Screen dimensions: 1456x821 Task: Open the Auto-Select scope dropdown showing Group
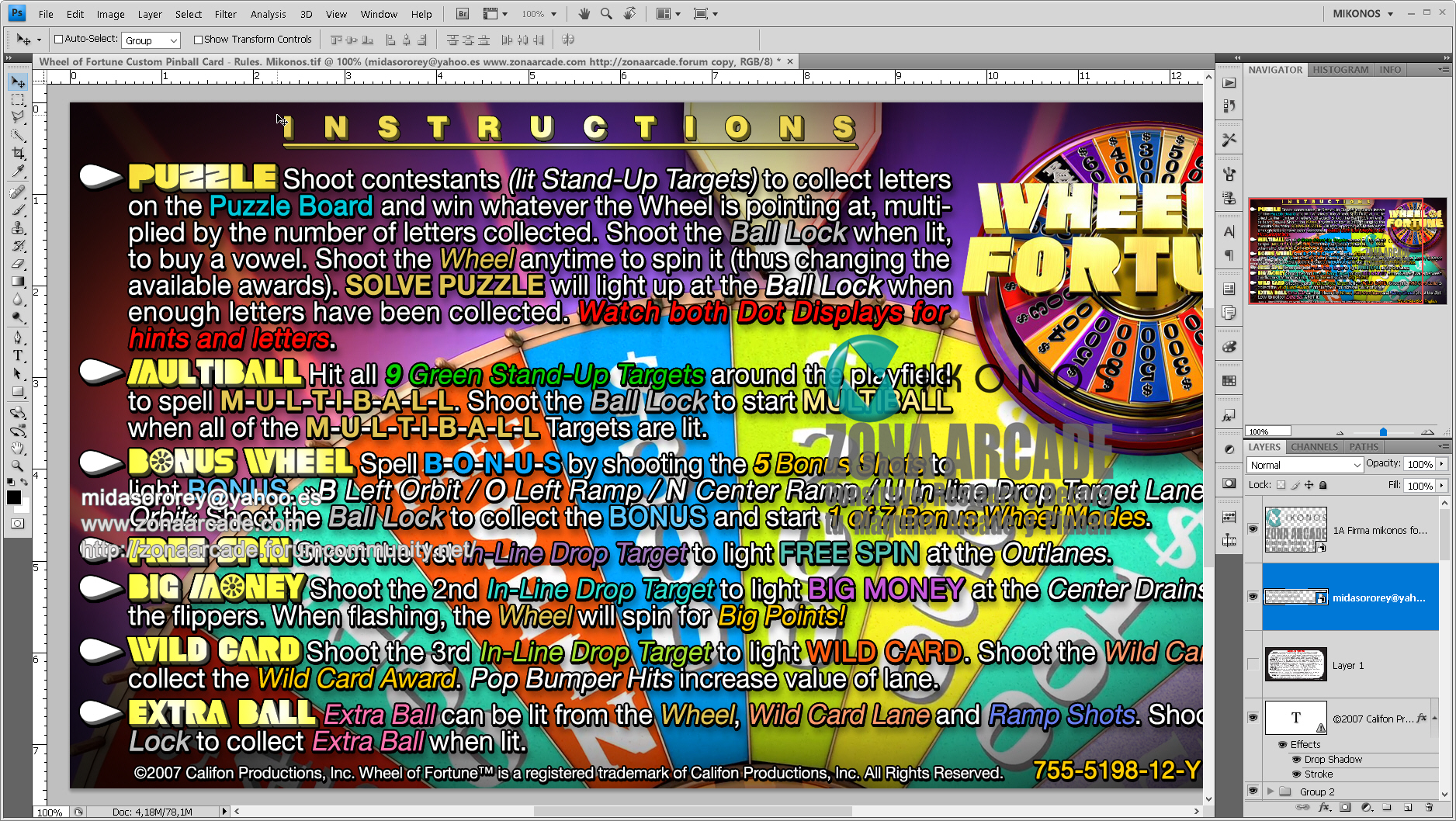(x=151, y=39)
